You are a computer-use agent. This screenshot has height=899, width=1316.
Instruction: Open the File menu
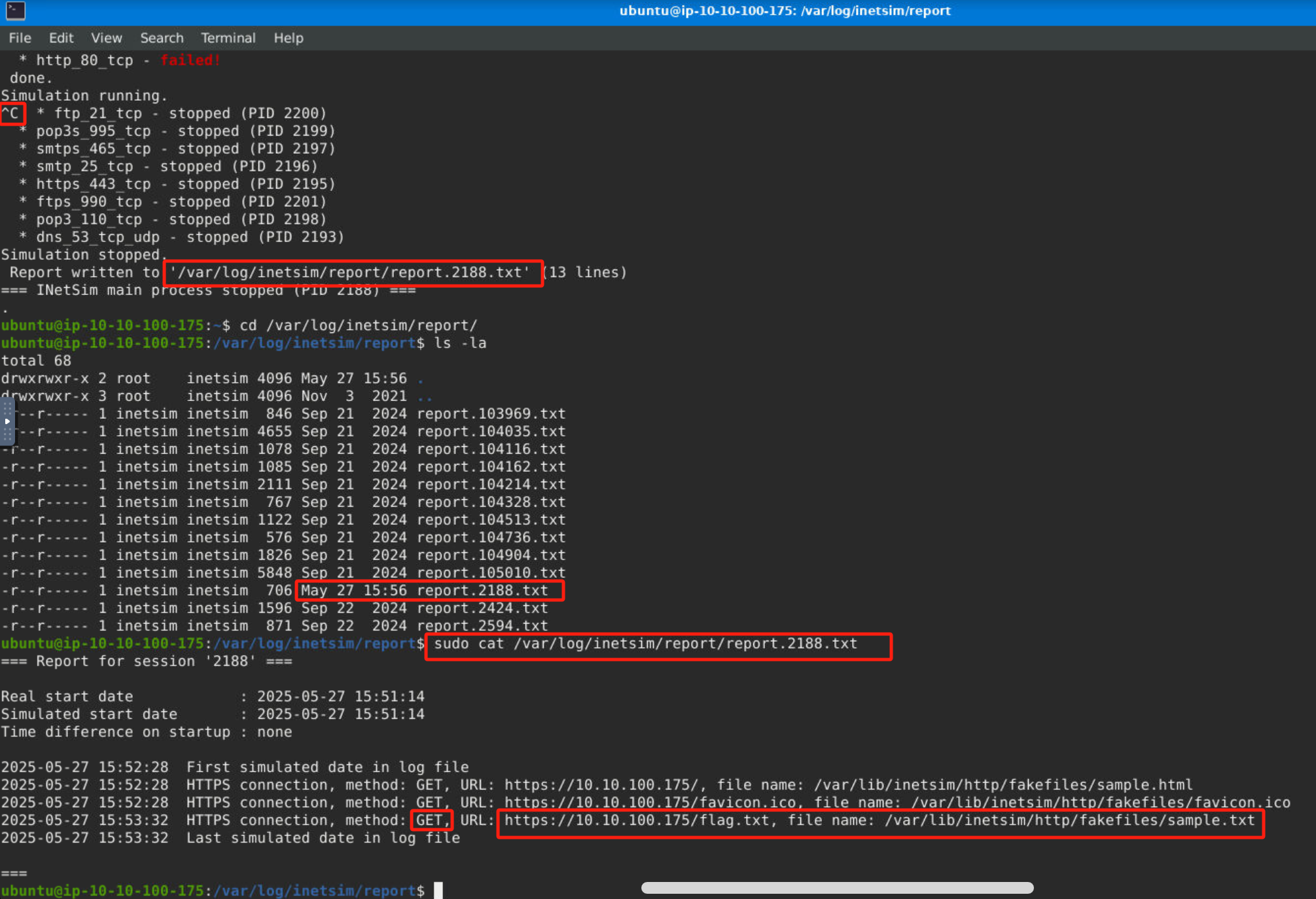coord(20,38)
